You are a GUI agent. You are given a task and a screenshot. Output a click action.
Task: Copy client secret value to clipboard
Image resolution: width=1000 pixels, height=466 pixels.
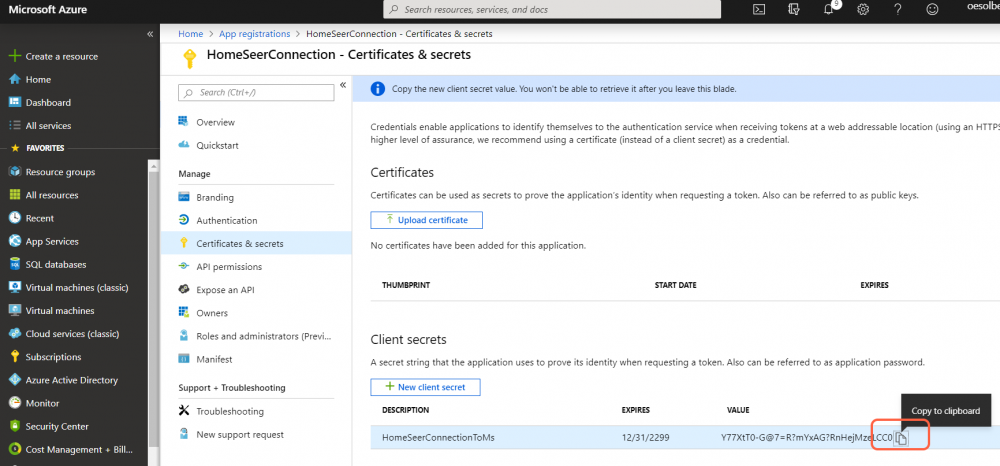pyautogui.click(x=901, y=438)
